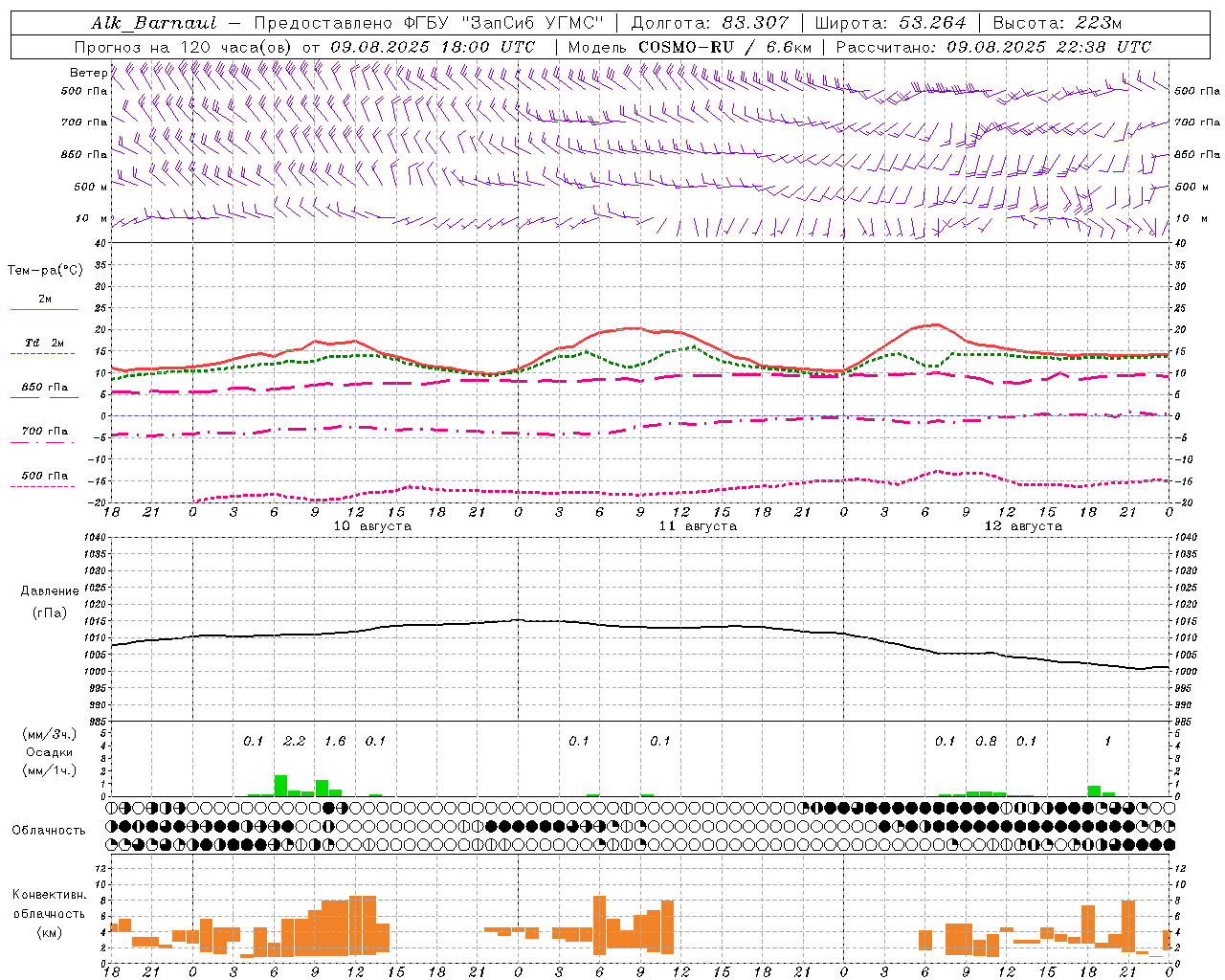Screen dimensions: 1225x980
Task: Click the Долгота: 83.307 value
Action: click(x=710, y=23)
